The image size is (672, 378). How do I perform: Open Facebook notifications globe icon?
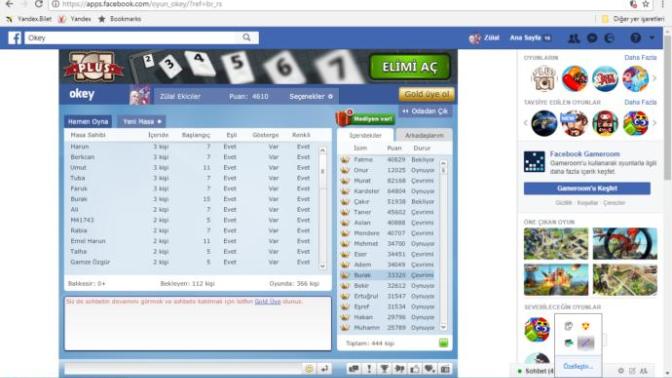(609, 38)
